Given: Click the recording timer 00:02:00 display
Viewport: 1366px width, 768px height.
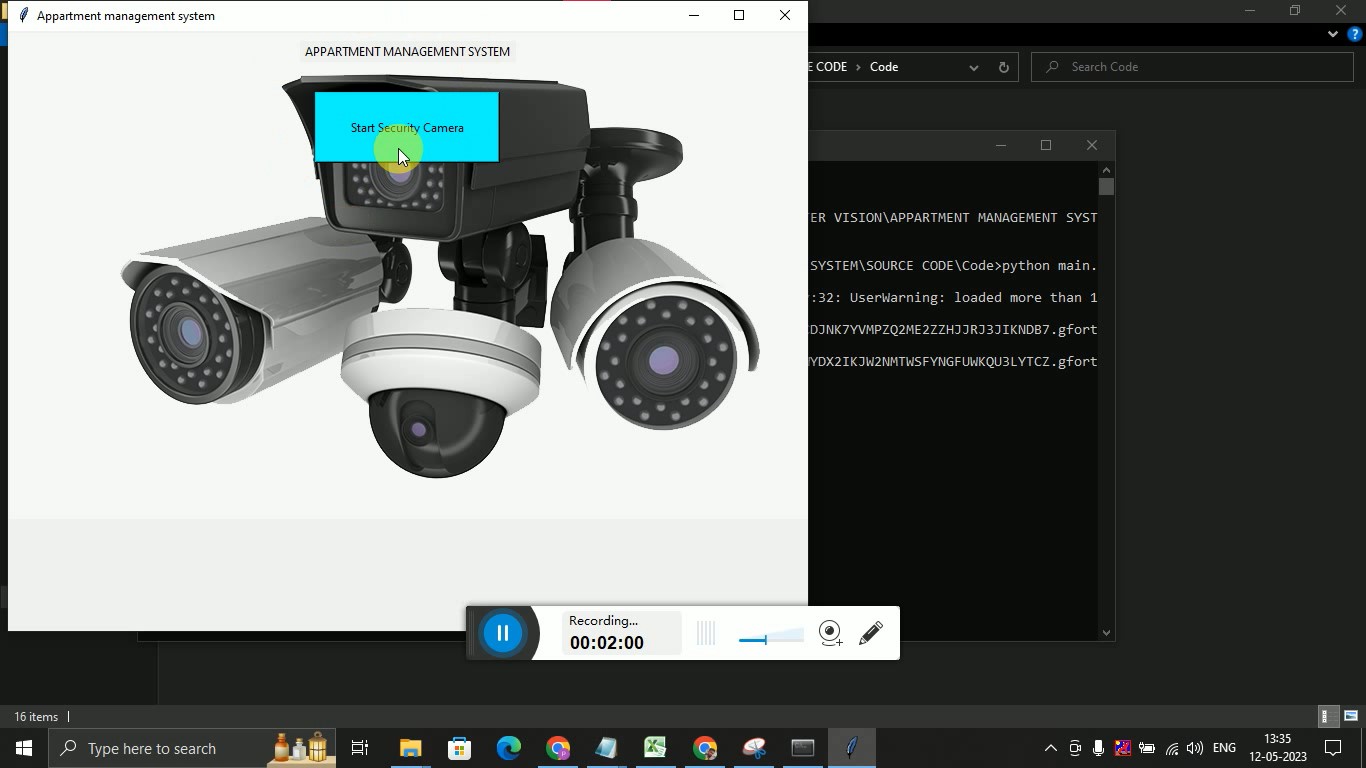Looking at the screenshot, I should [607, 643].
